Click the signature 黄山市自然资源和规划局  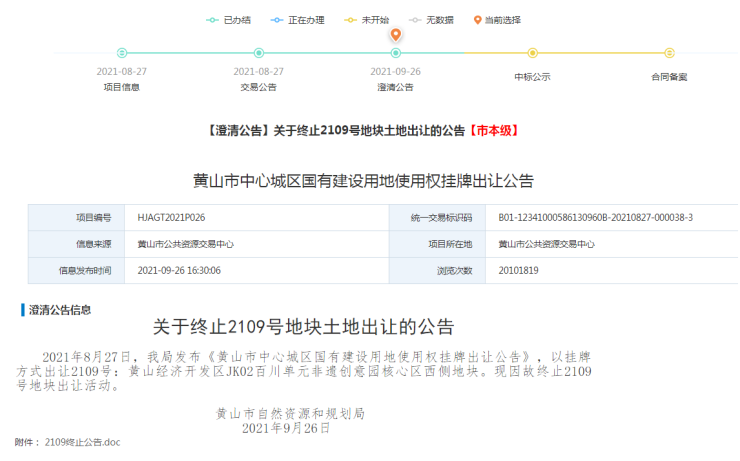click(x=290, y=414)
